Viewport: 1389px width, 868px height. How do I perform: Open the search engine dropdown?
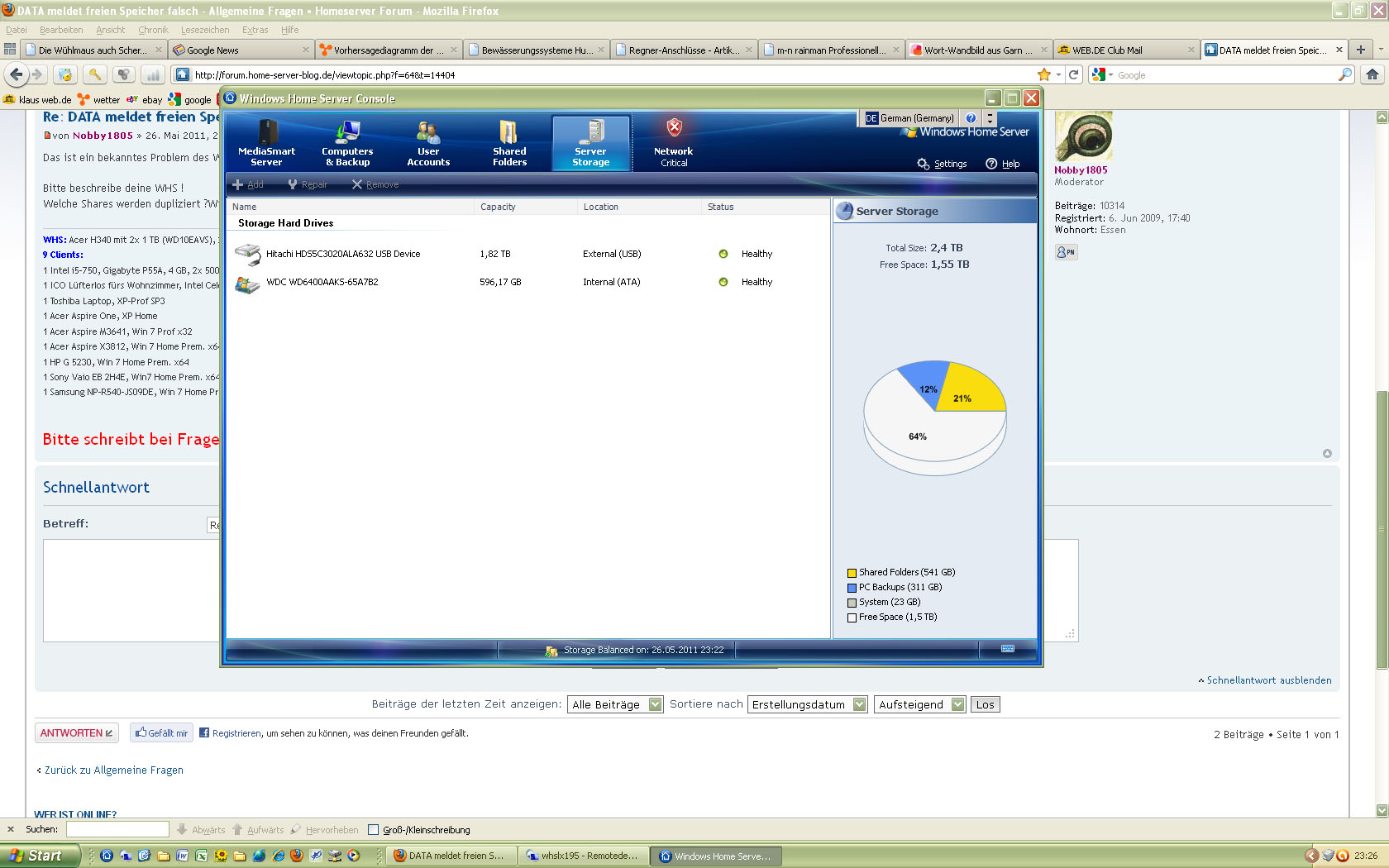tap(1102, 74)
